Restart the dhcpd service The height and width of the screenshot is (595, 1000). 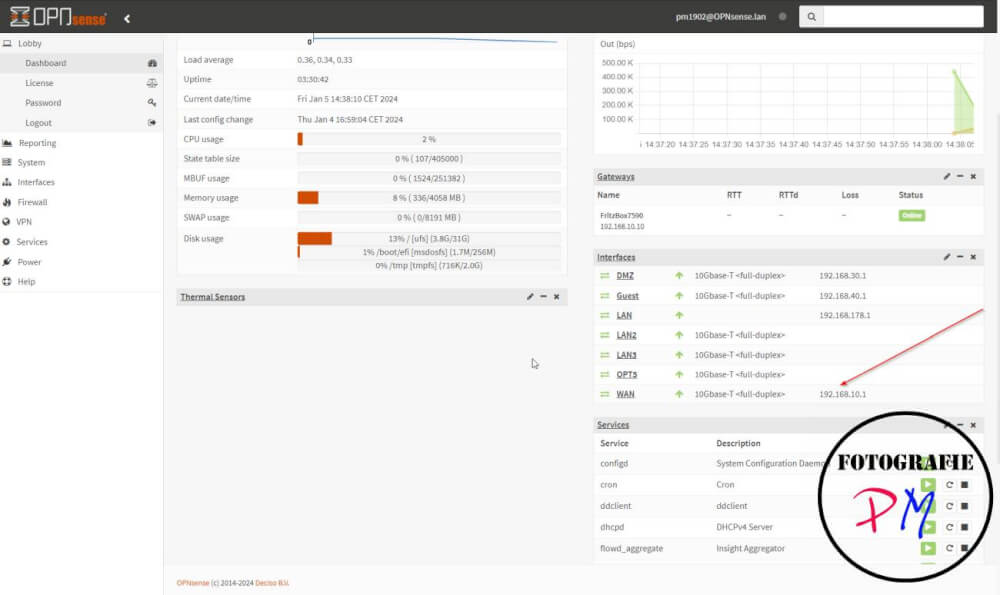pos(950,527)
